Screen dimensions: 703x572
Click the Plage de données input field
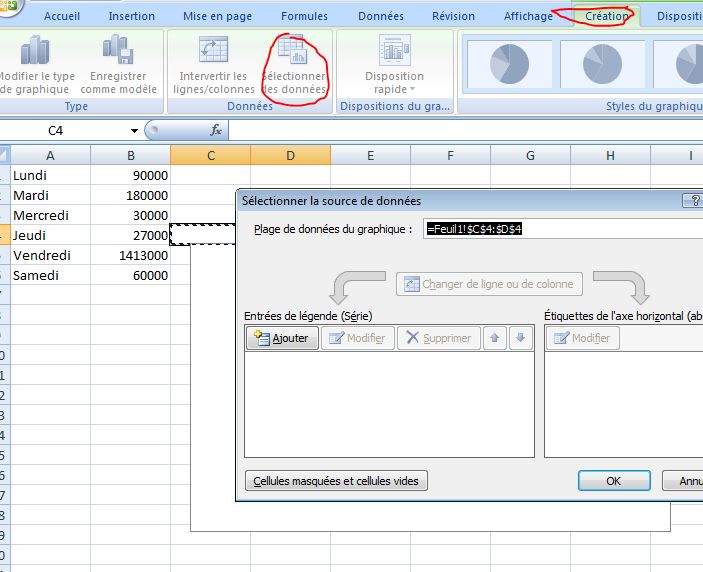point(562,229)
